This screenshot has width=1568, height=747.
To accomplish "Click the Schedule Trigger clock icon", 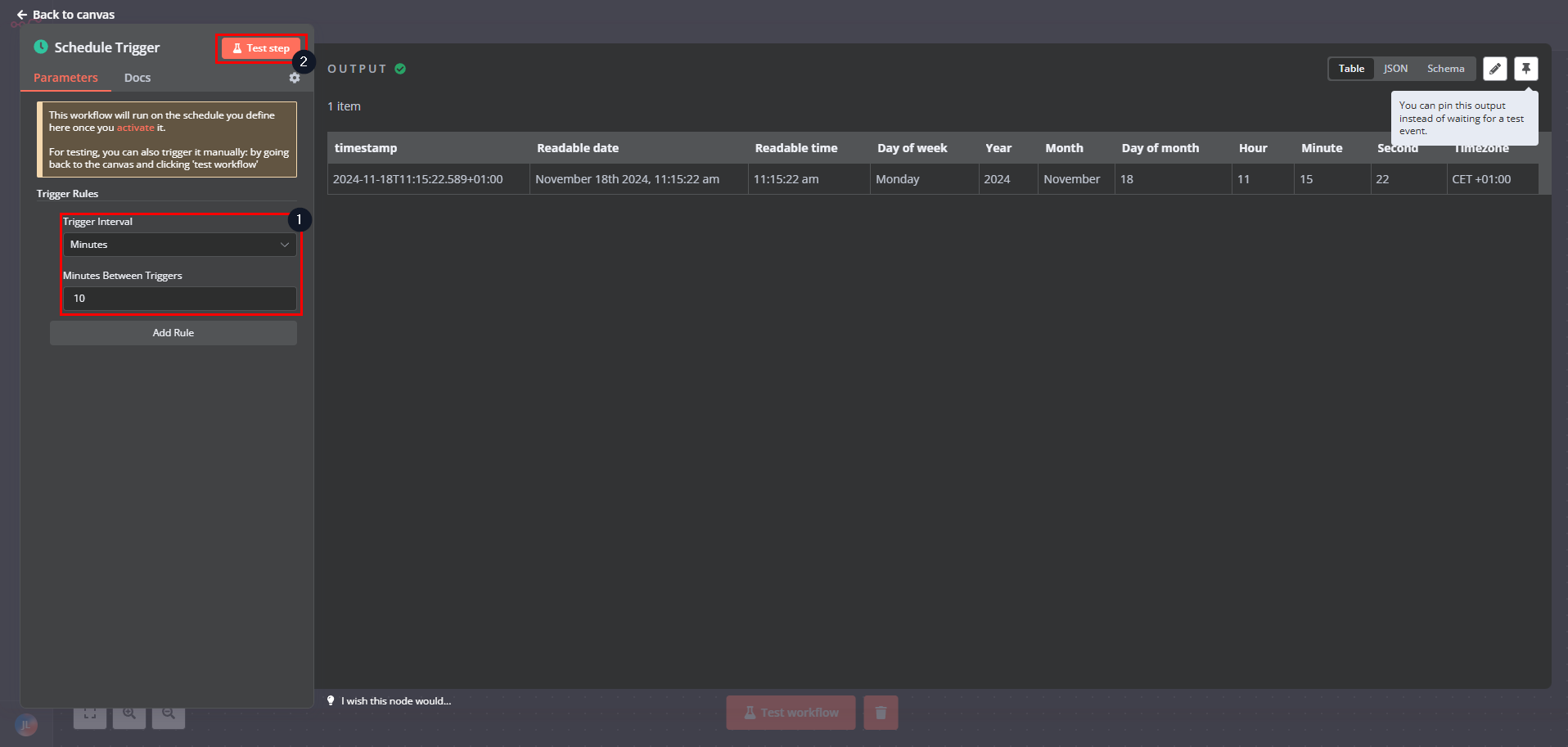I will click(41, 47).
